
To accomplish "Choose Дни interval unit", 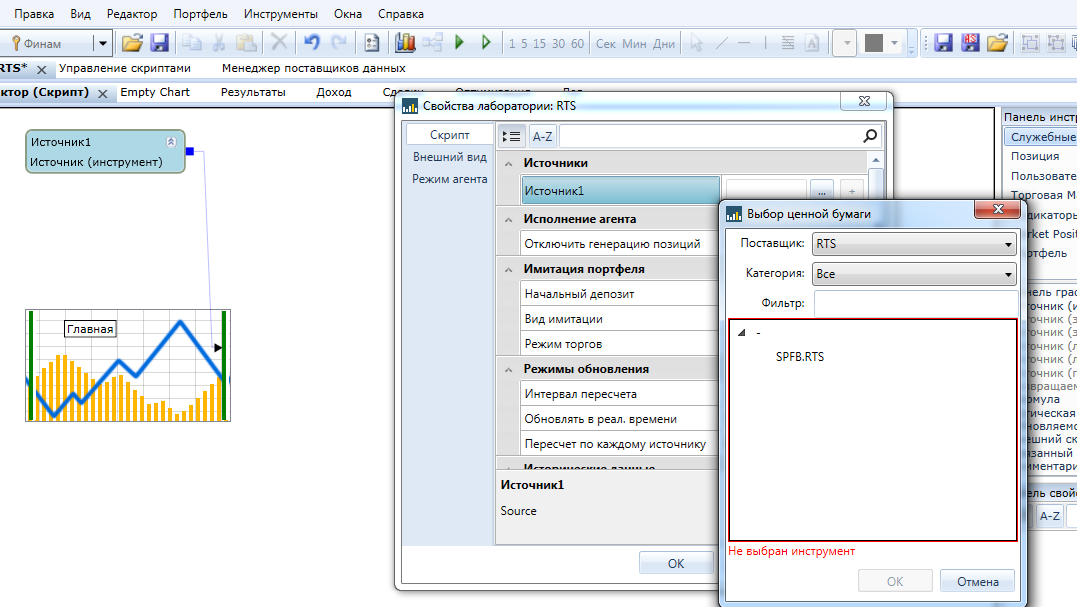I will 664,44.
